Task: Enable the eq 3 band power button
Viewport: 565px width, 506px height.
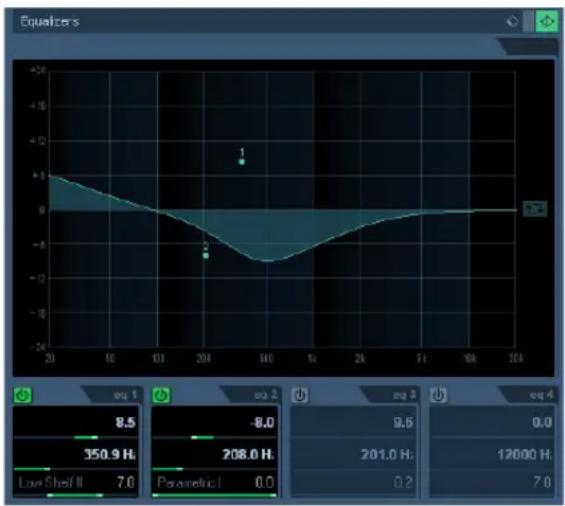Action: (300, 395)
